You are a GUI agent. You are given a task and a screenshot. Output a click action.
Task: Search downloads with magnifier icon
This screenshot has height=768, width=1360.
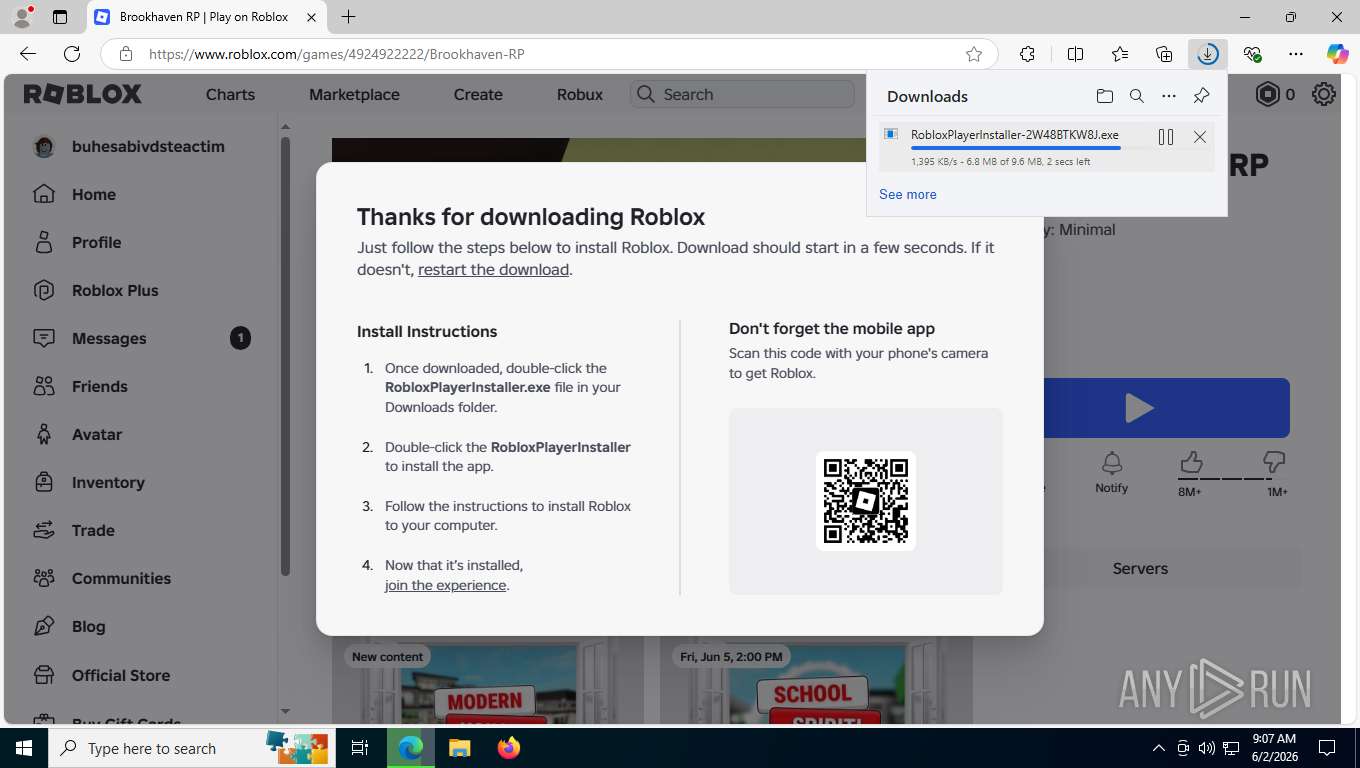(1137, 96)
